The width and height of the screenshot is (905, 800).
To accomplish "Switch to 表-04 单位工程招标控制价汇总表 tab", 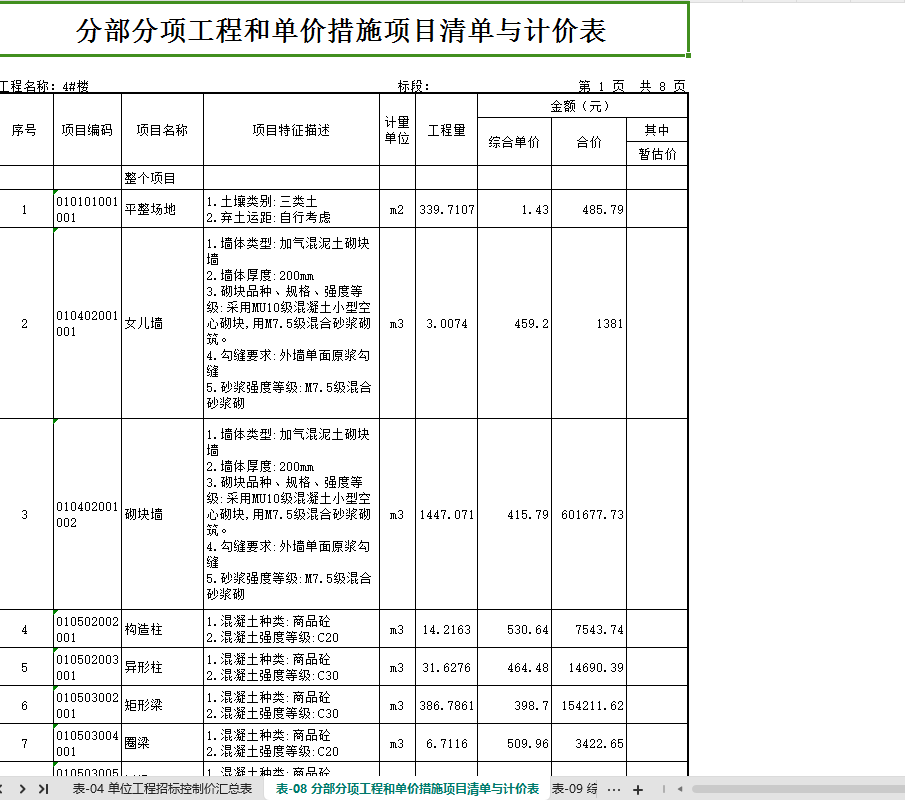I will (x=162, y=788).
